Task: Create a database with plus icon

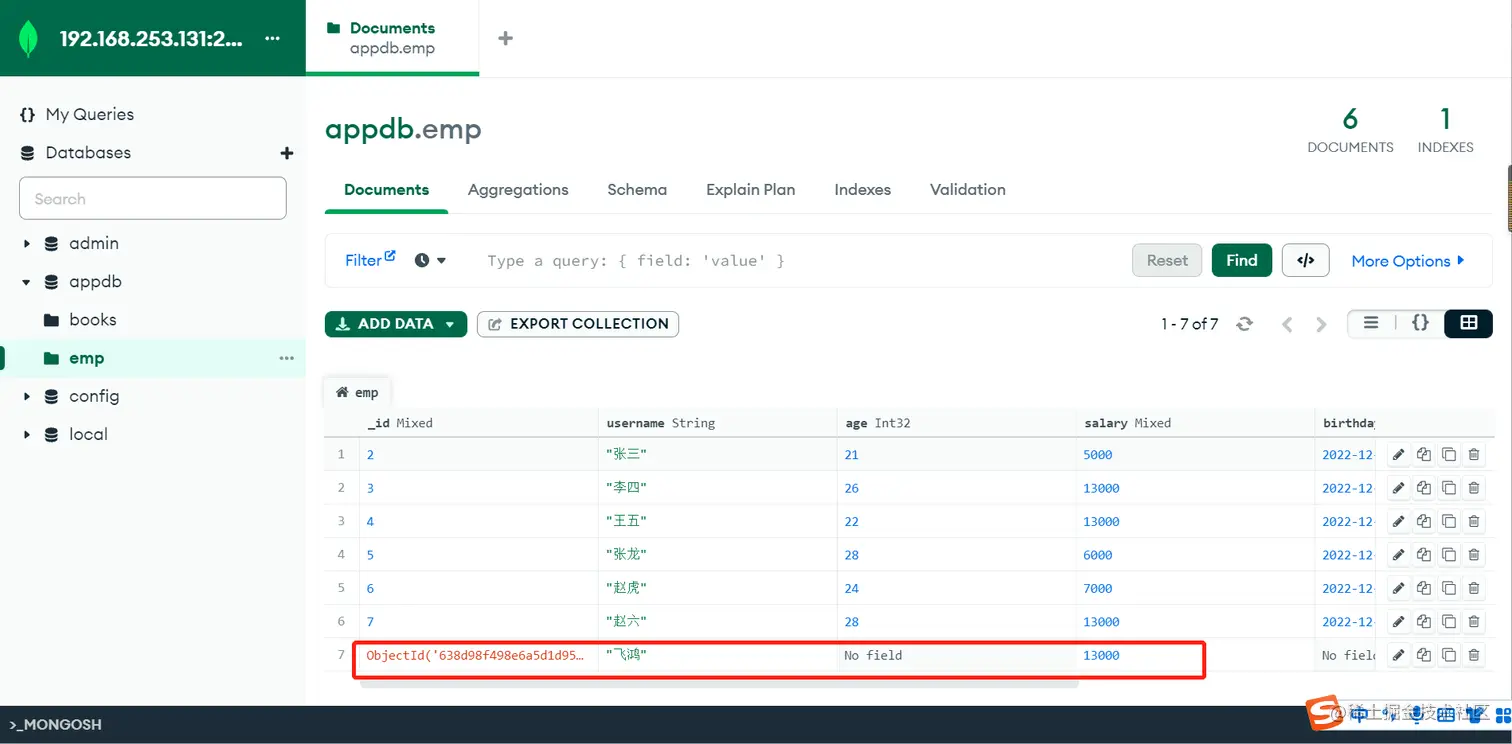Action: click(x=287, y=153)
